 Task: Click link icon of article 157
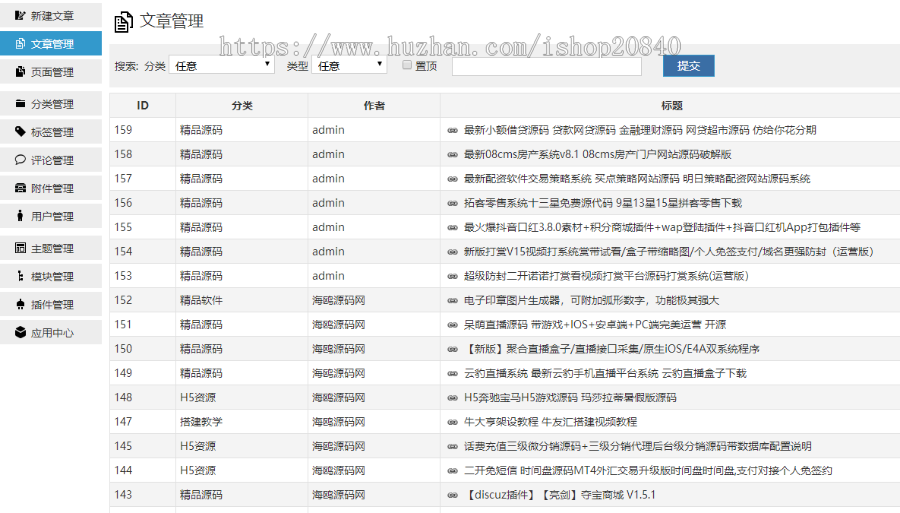click(452, 179)
